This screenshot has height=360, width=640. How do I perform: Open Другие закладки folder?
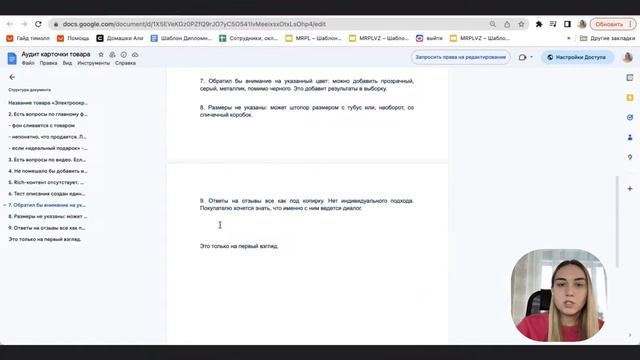coord(607,38)
